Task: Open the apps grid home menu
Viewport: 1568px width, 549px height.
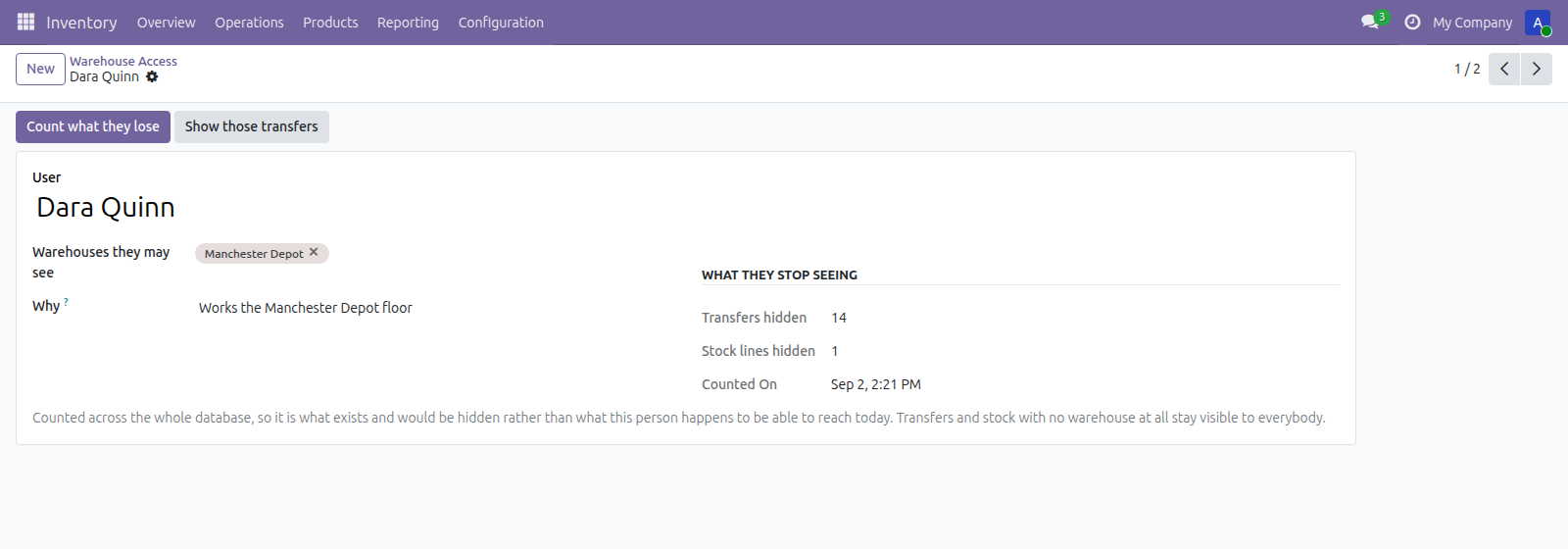Action: 25,22
